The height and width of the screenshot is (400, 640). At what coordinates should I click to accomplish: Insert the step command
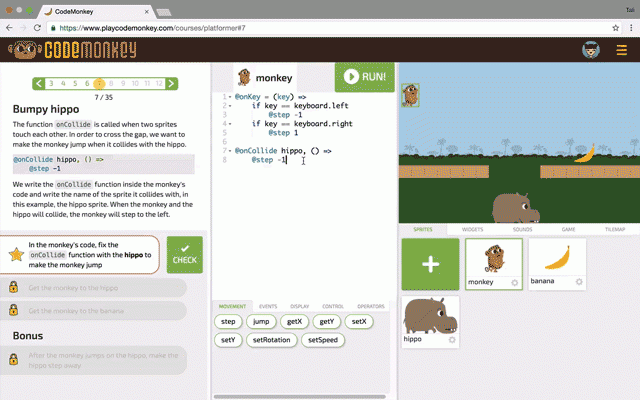(228, 322)
